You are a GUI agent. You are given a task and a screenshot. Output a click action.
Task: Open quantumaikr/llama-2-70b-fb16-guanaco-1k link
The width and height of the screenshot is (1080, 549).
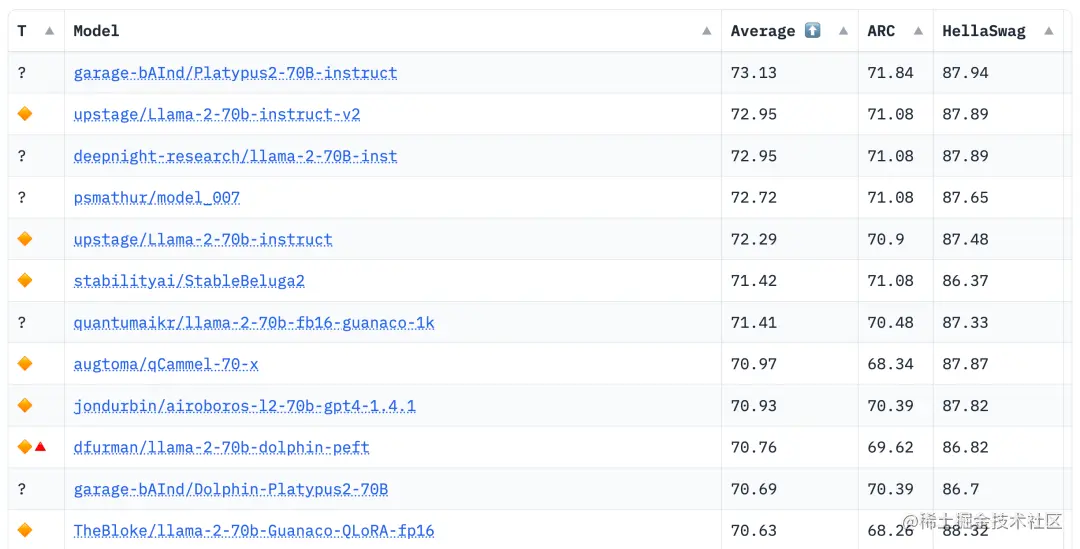(x=254, y=323)
